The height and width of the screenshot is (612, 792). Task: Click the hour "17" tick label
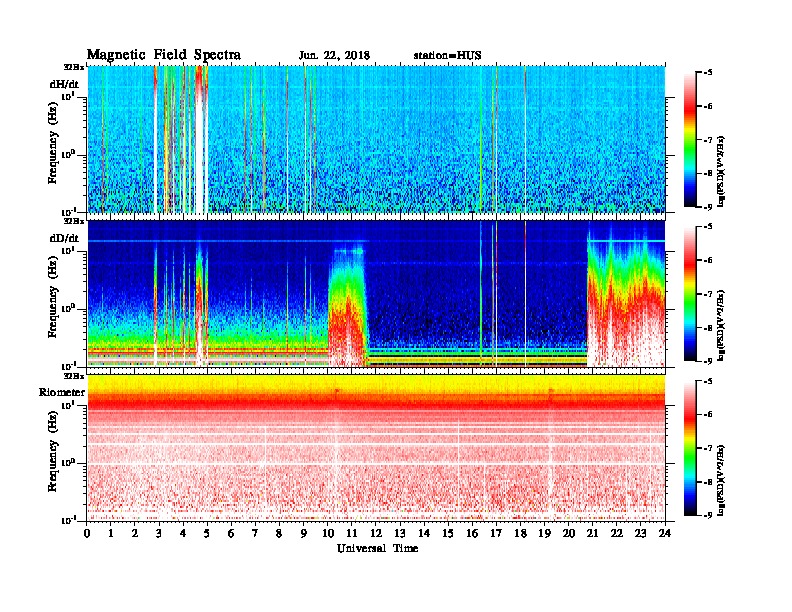pos(497,533)
